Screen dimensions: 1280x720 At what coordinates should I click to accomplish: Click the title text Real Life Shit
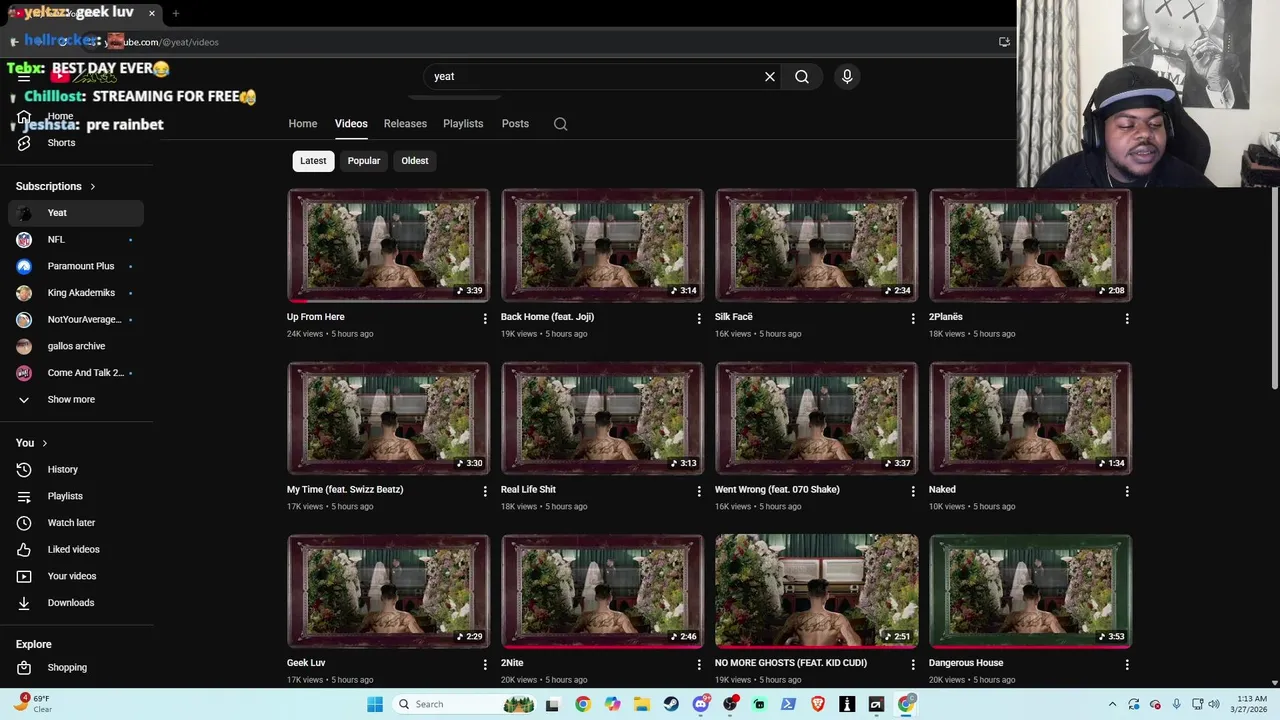click(528, 490)
